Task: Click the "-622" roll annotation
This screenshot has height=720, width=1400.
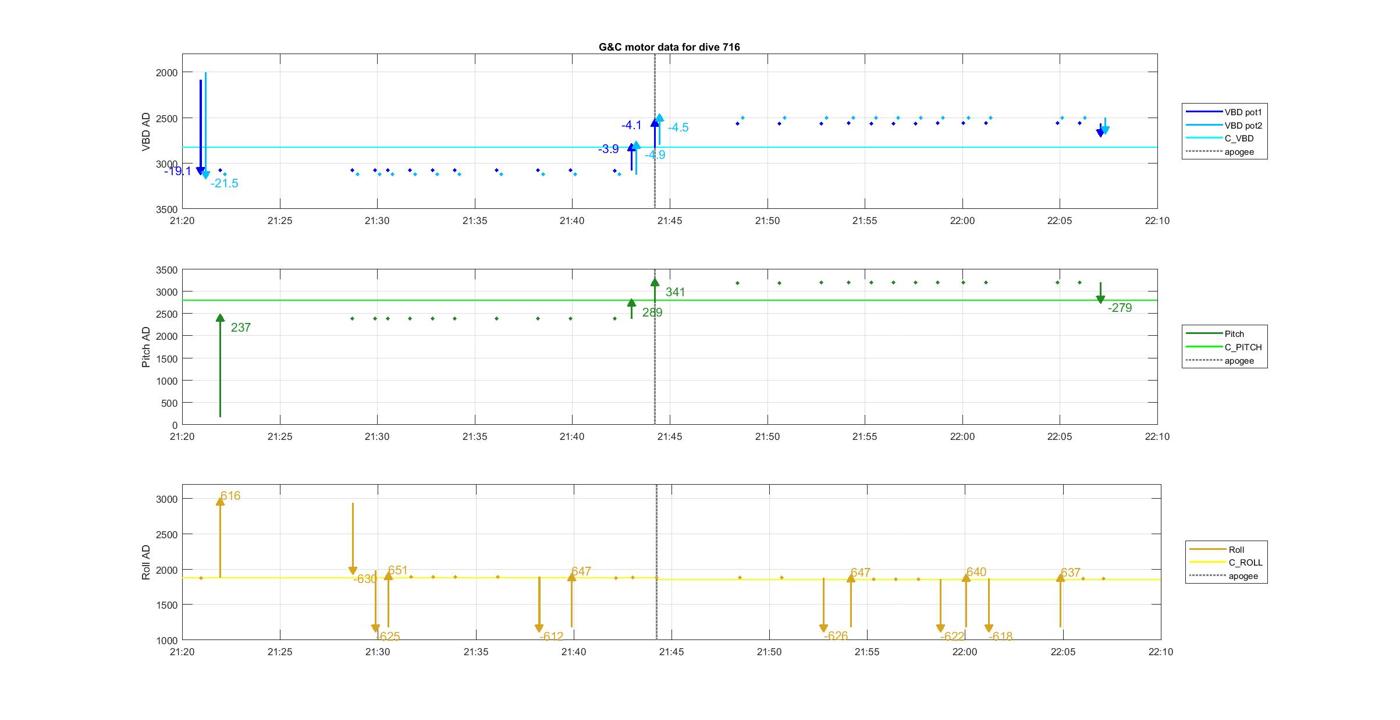Action: coord(953,637)
